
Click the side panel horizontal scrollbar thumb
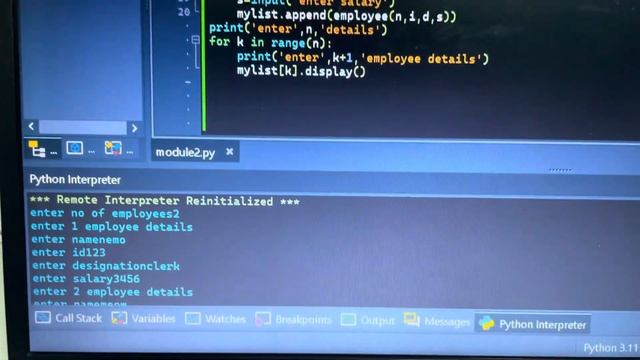tap(82, 127)
